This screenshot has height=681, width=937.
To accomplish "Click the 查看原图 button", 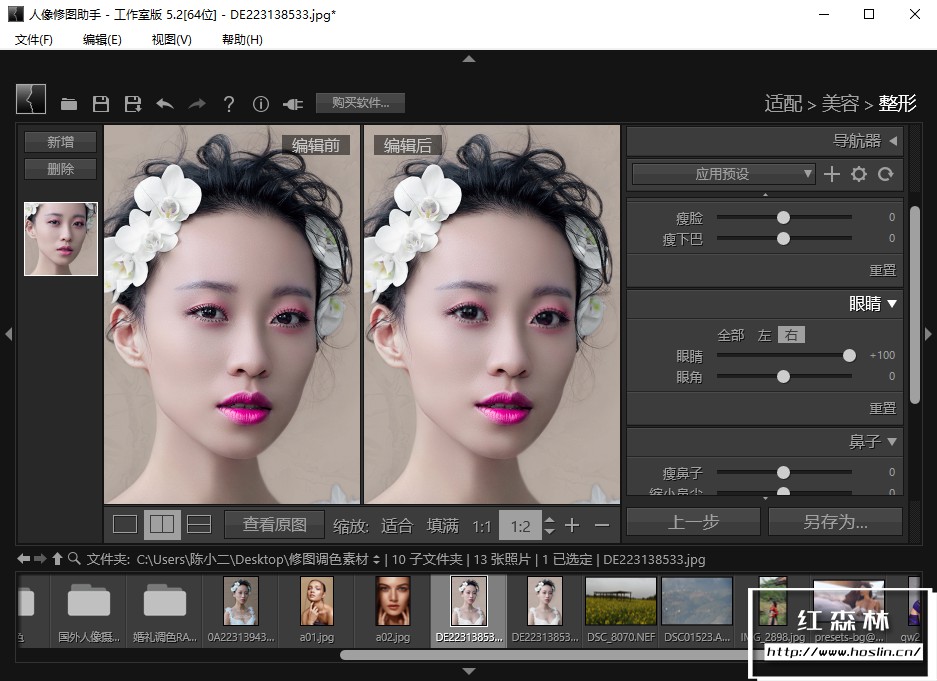I will pyautogui.click(x=274, y=524).
